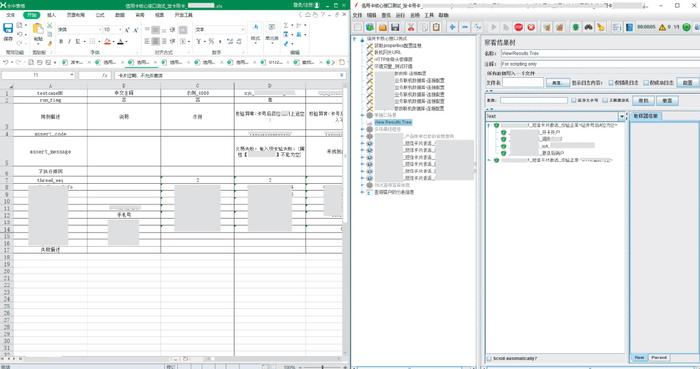Viewport: 700px width, 369px height.
Task: Click JMeter's Clear broom icon
Action: tap(547, 28)
